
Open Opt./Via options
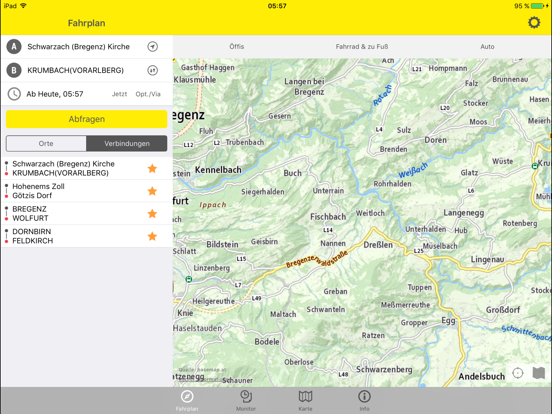point(148,94)
